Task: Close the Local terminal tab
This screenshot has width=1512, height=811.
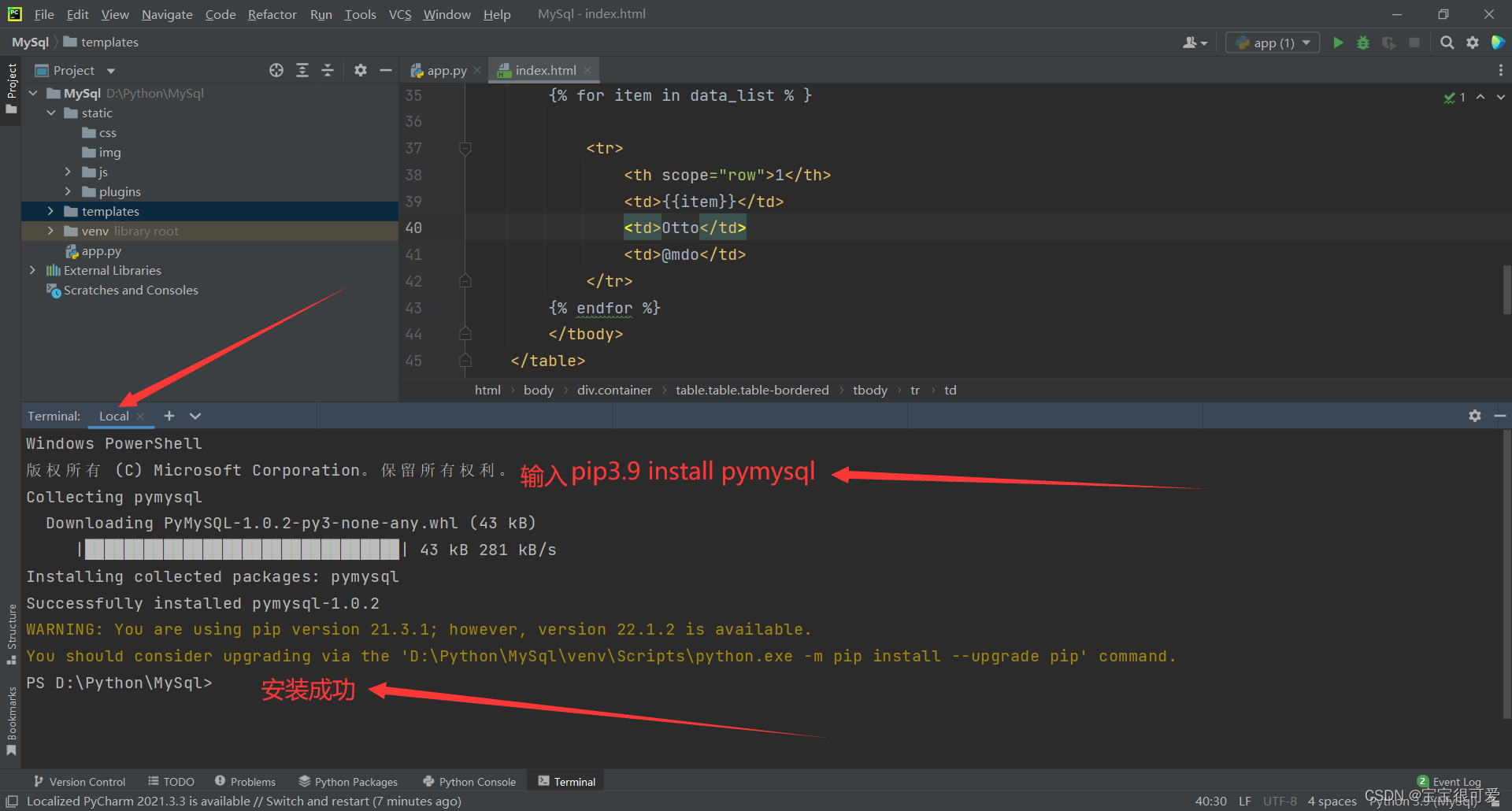Action: (140, 417)
